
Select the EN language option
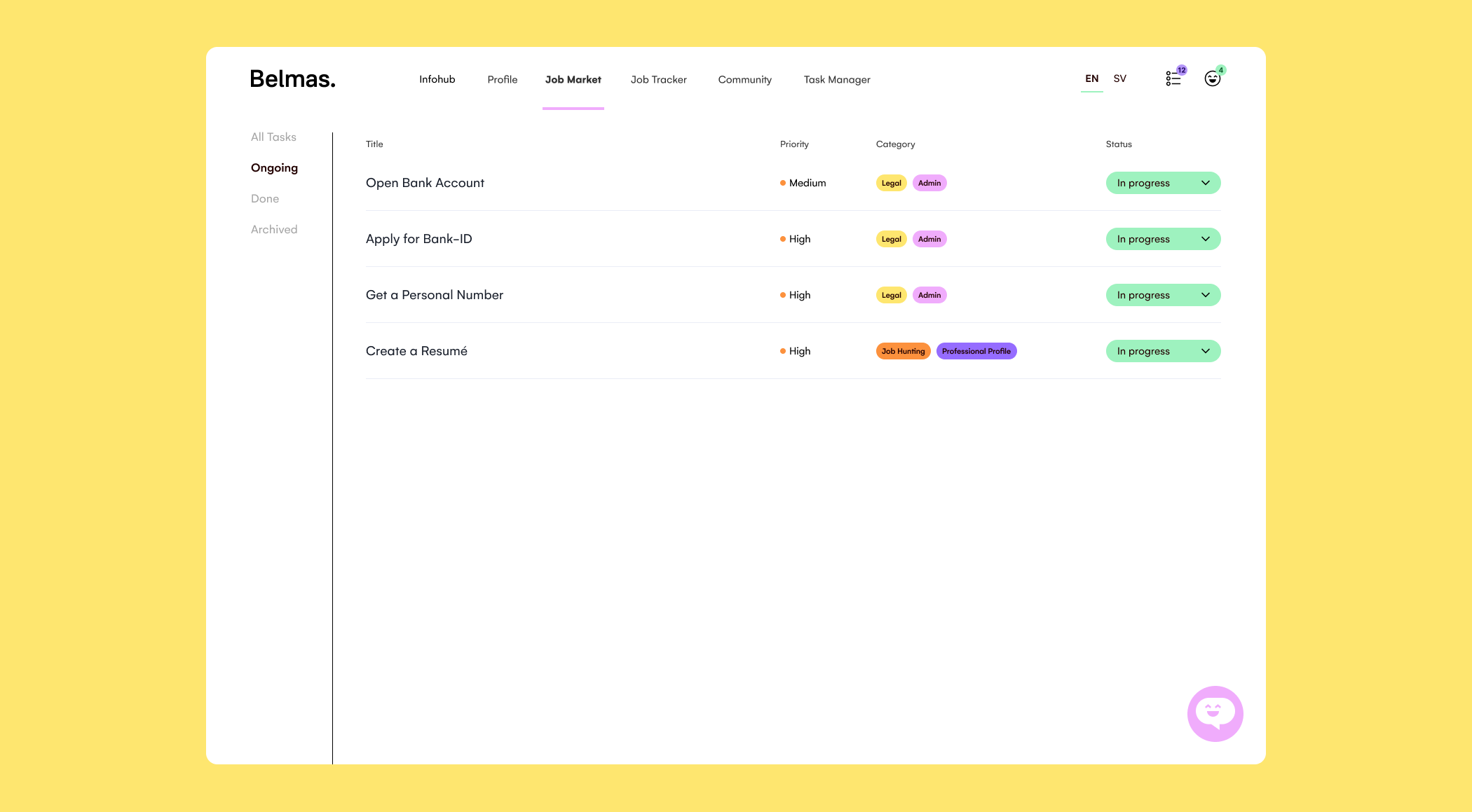(1091, 78)
